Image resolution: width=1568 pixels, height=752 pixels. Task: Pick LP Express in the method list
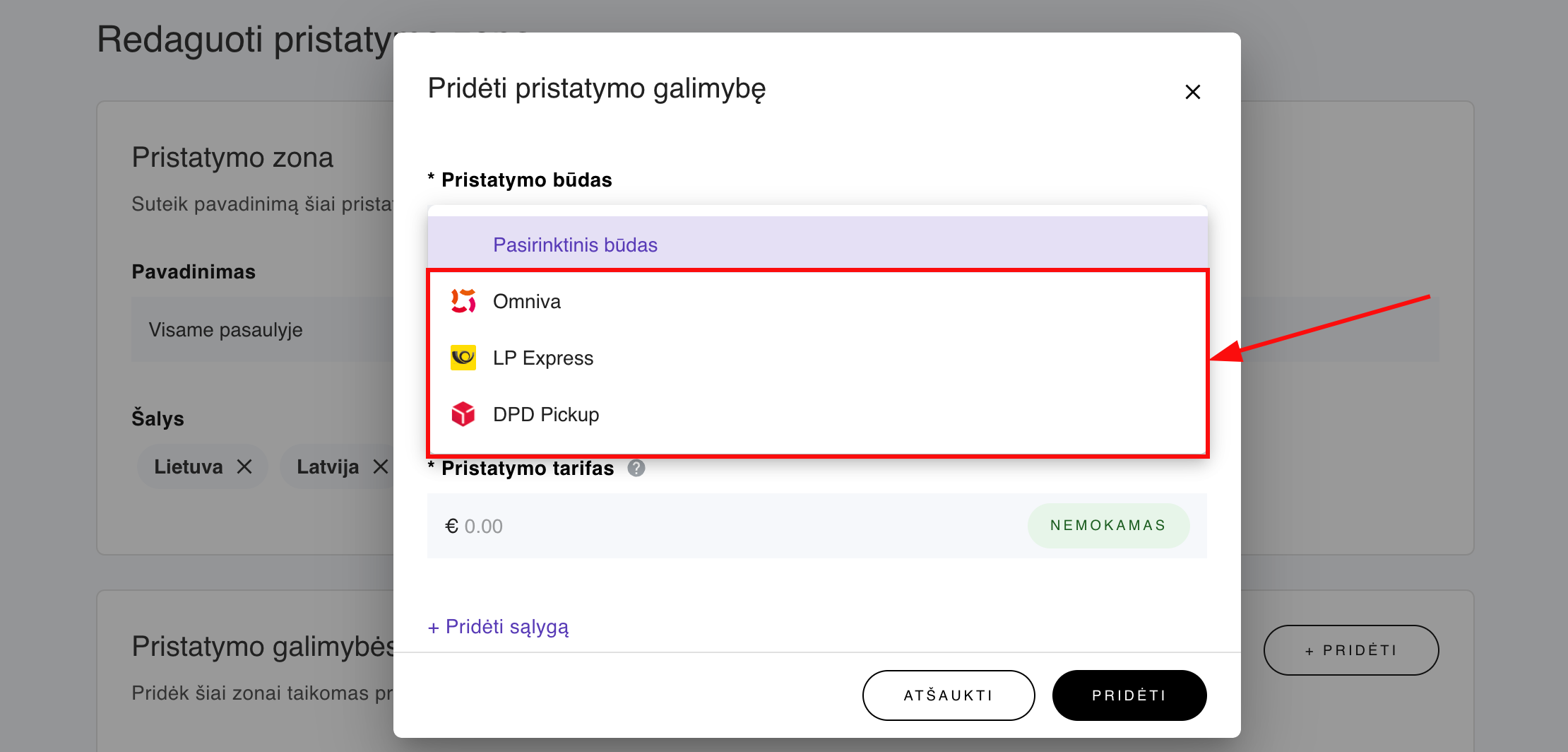tap(544, 357)
